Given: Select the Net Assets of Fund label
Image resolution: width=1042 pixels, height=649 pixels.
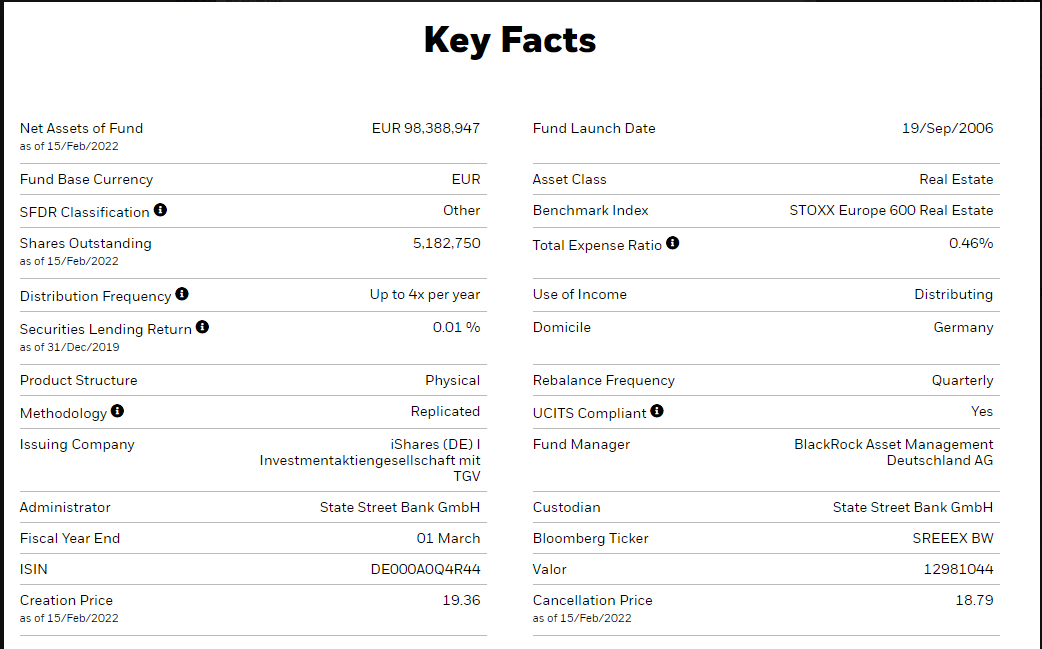Looking at the screenshot, I should coord(81,128).
